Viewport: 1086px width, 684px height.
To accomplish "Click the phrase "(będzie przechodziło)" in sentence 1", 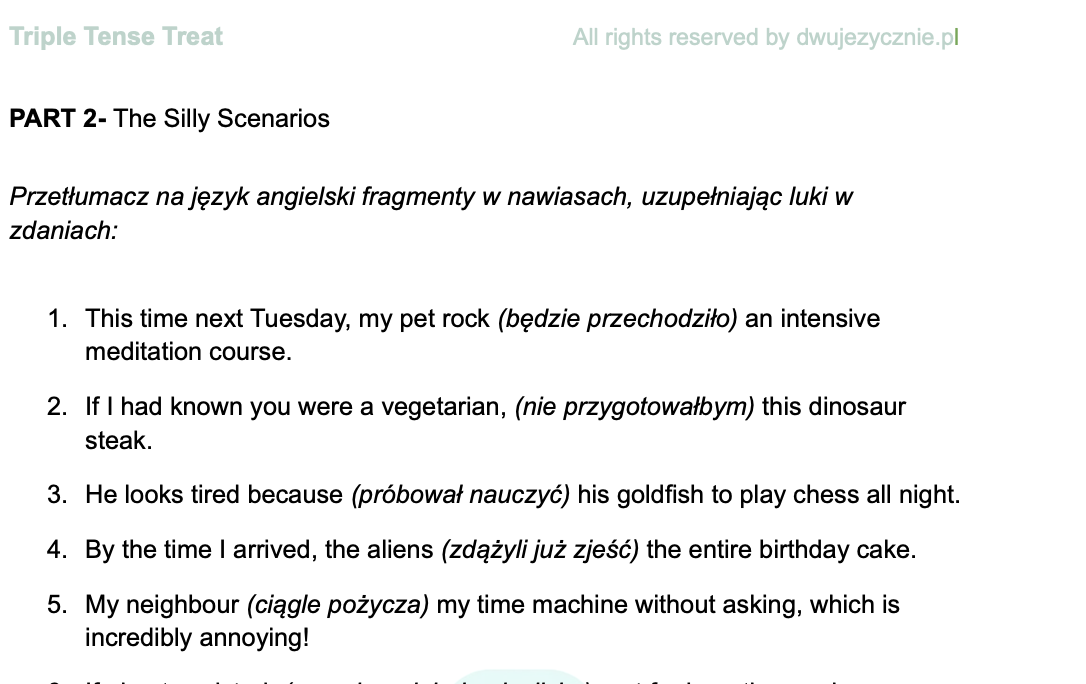I will [617, 319].
